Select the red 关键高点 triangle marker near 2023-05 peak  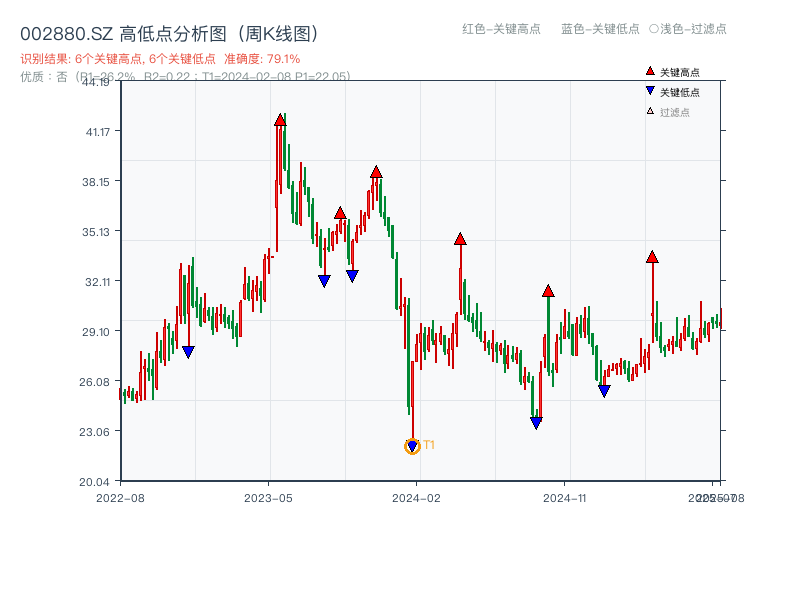(281, 120)
